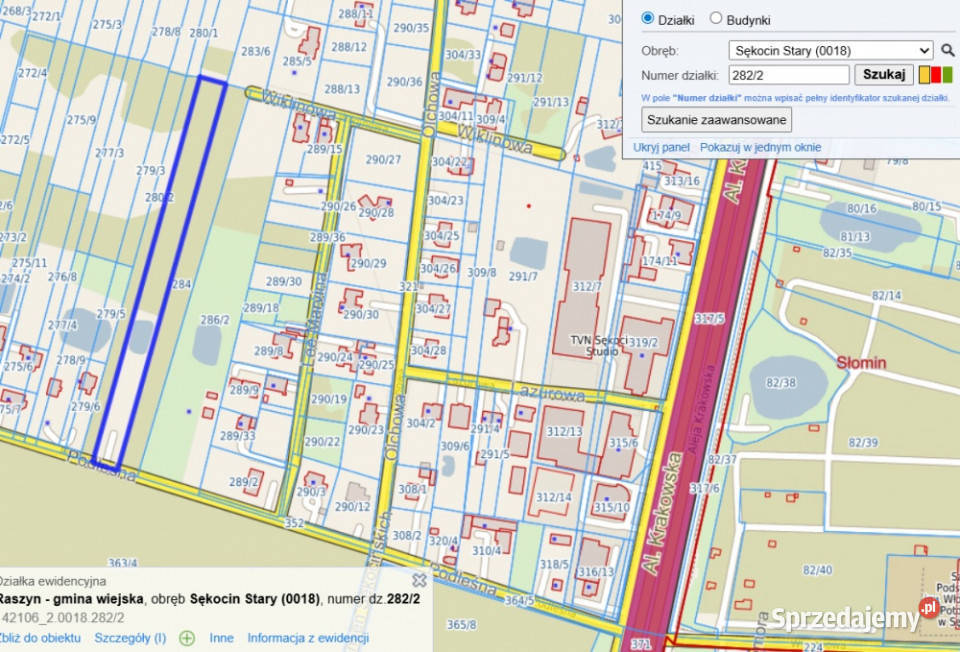Click the yellow color swatch beside Szukaj
This screenshot has height=652, width=960.
click(x=924, y=75)
